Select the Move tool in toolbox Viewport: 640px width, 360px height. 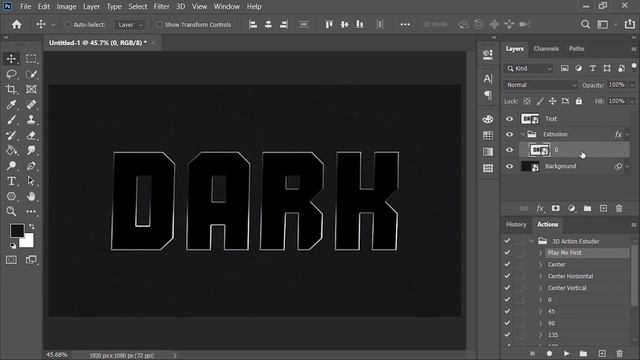pos(11,59)
